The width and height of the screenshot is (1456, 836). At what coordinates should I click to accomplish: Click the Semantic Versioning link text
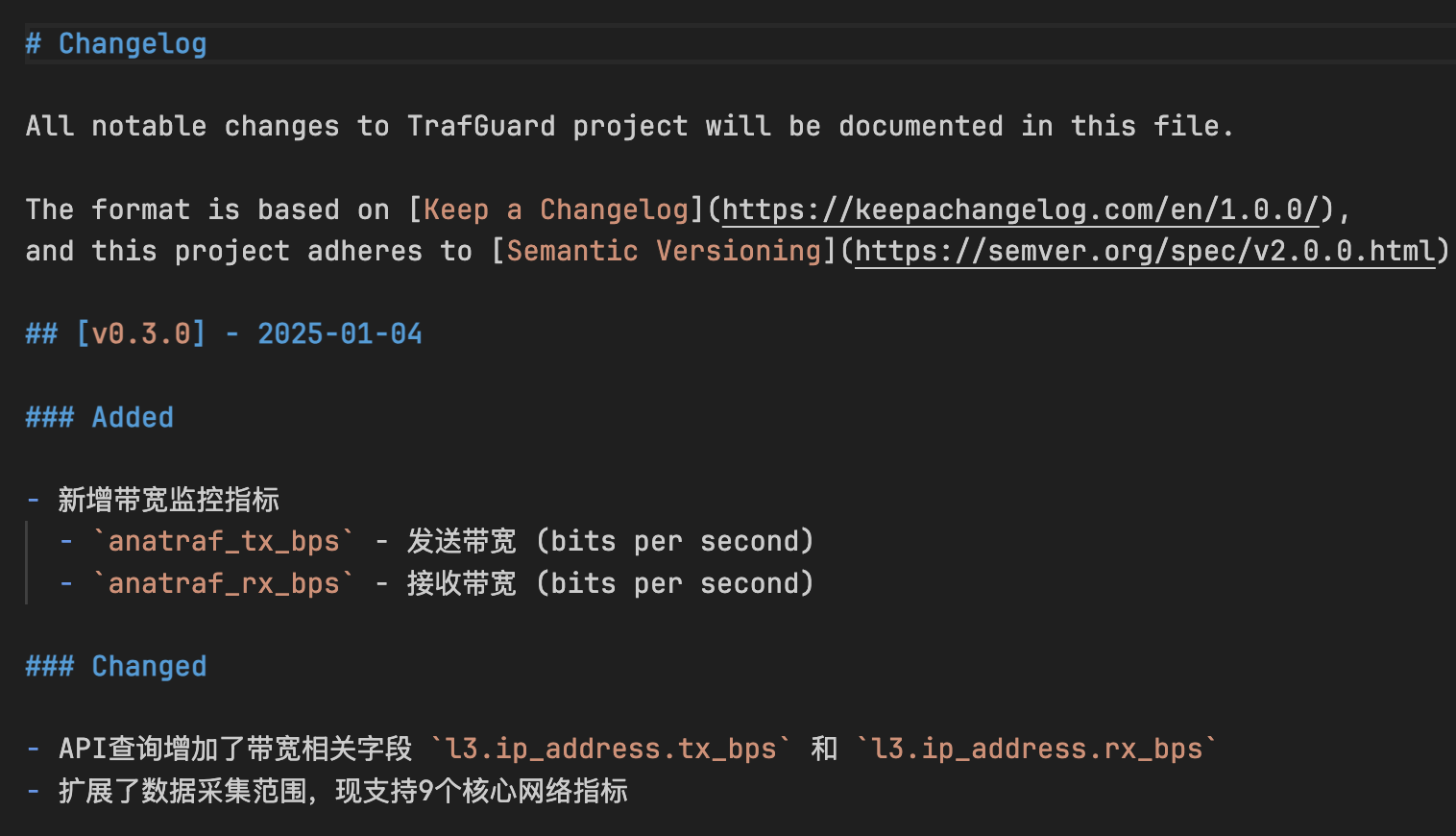664,251
